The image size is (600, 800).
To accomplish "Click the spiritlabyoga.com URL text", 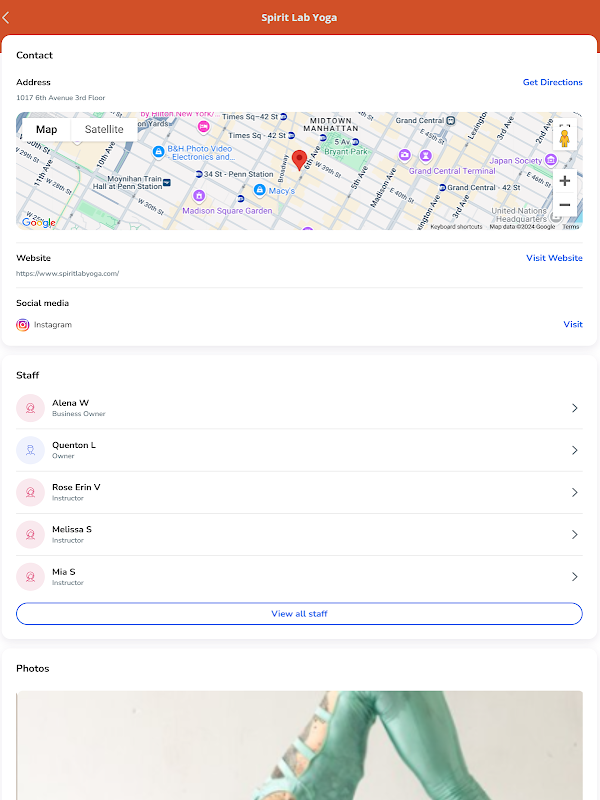I will 67,273.
